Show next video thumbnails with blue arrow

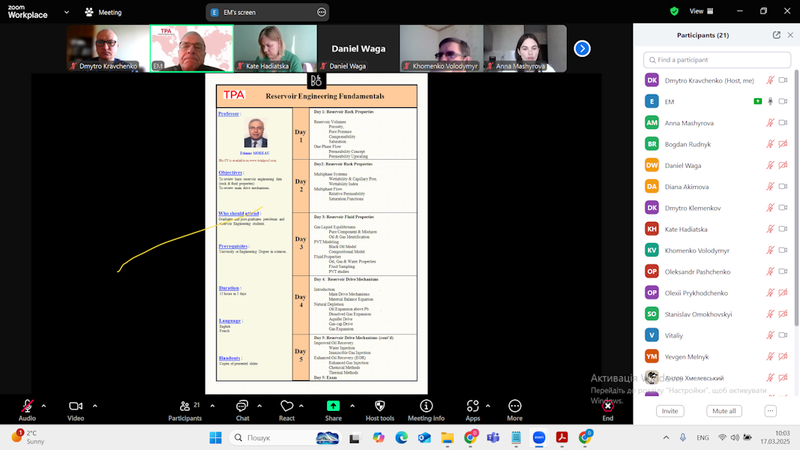pyautogui.click(x=582, y=48)
